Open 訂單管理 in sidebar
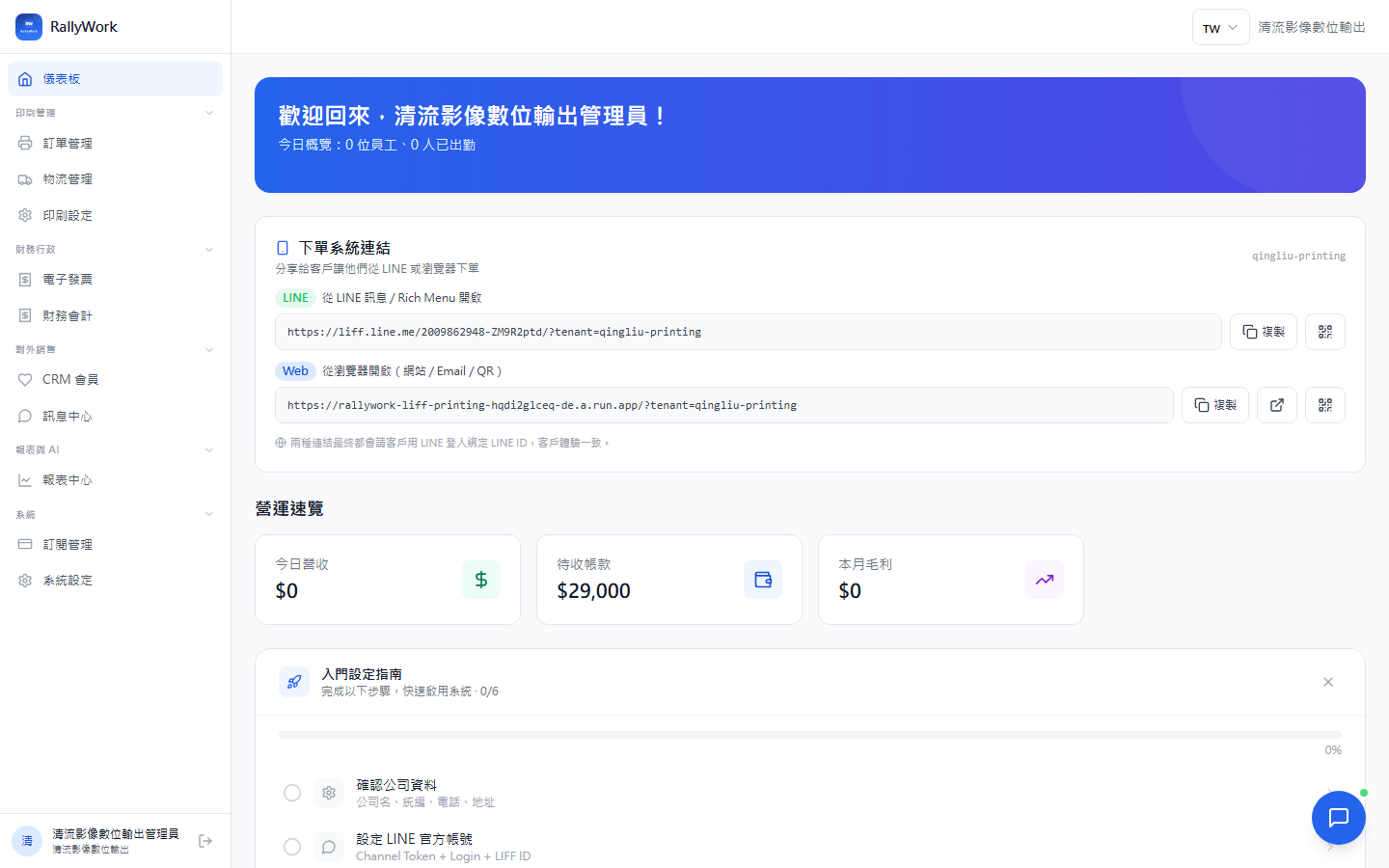This screenshot has height=868, width=1389. 115,144
